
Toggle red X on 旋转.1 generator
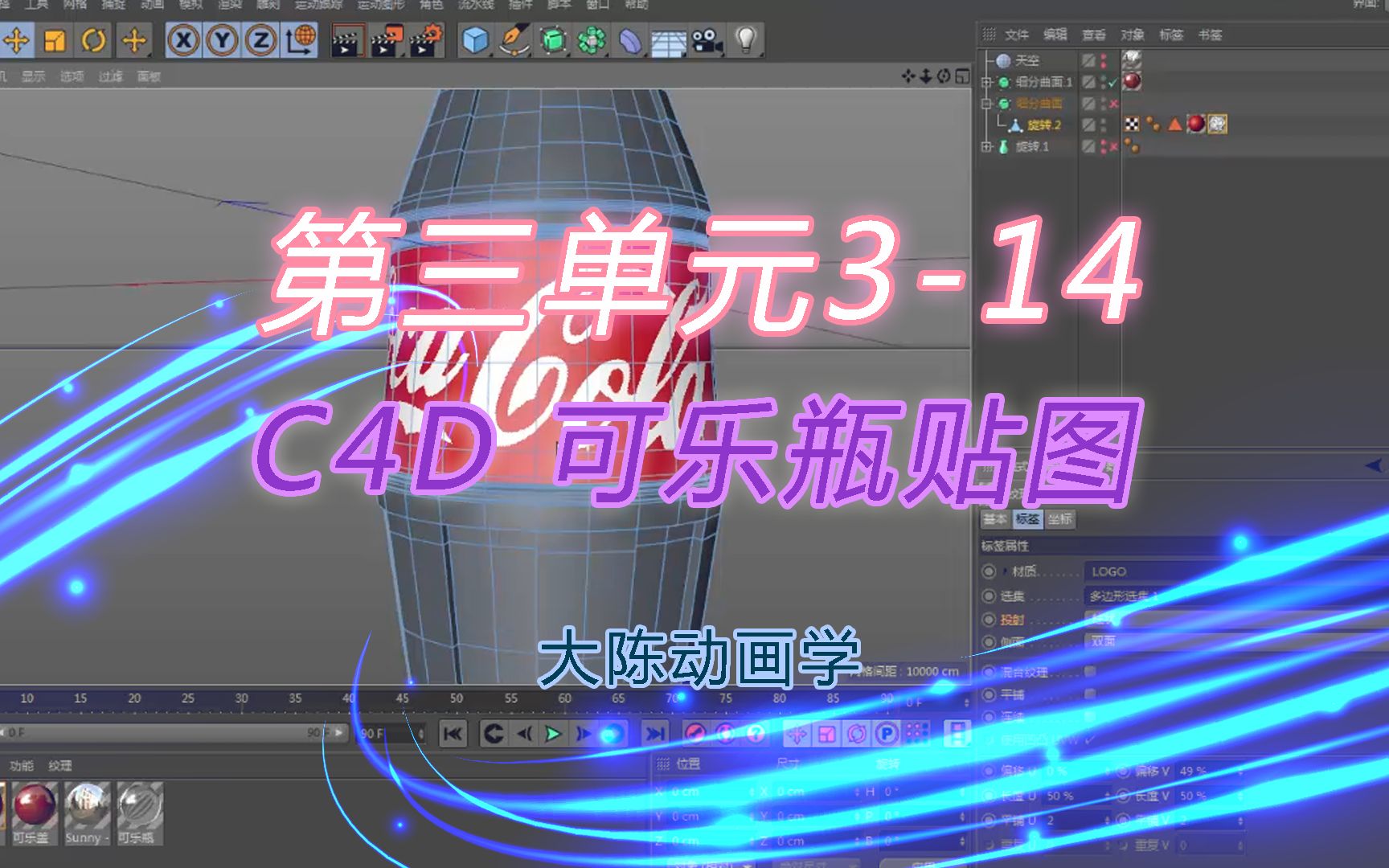pos(1114,147)
